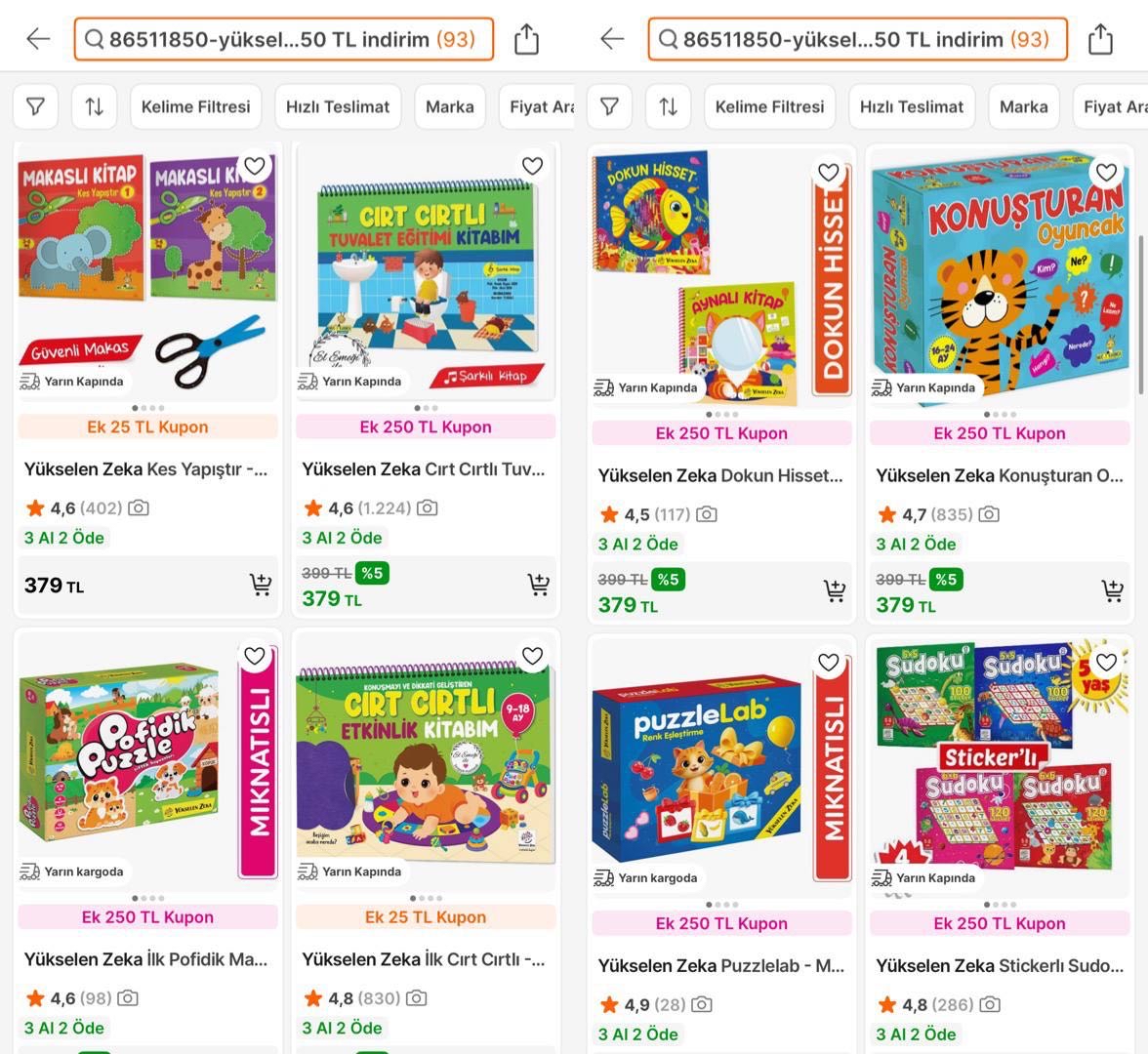Image resolution: width=1148 pixels, height=1054 pixels.
Task: Click the right screen's vertical scrollbar
Action: click(x=1140, y=314)
